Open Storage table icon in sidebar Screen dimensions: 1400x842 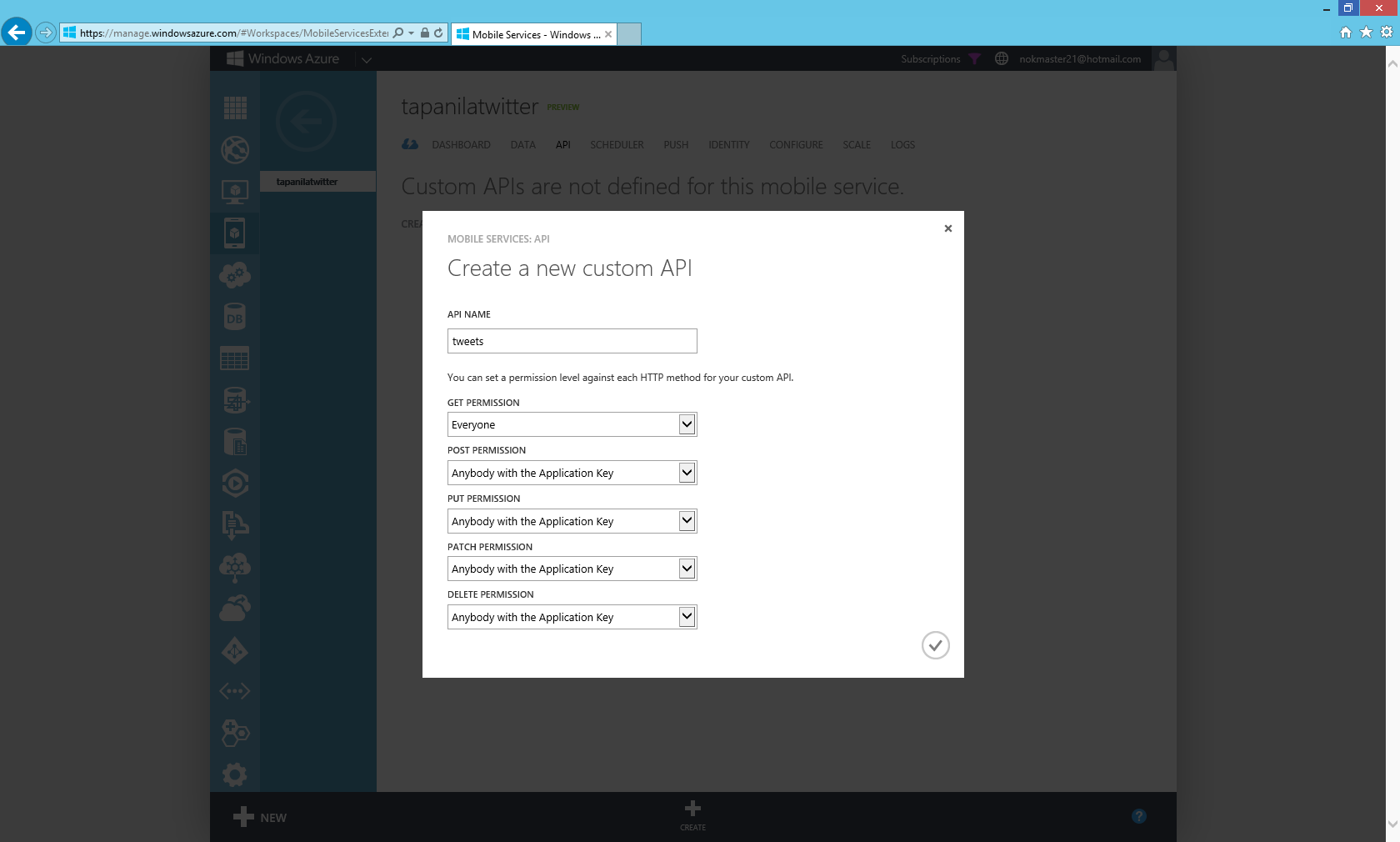pos(235,358)
